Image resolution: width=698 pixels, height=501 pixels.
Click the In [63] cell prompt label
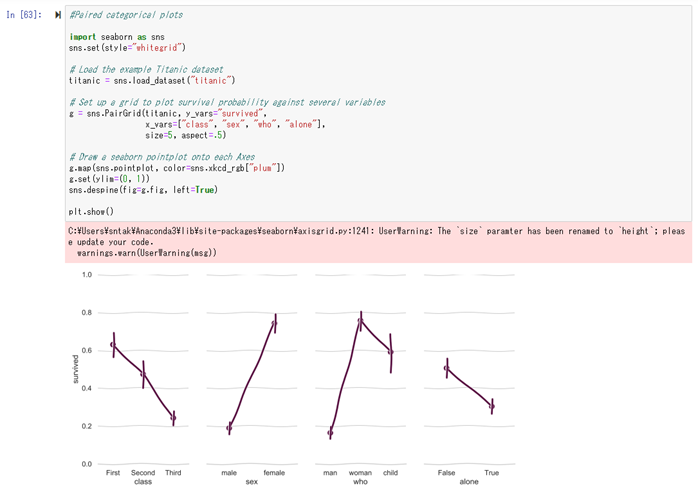24,15
